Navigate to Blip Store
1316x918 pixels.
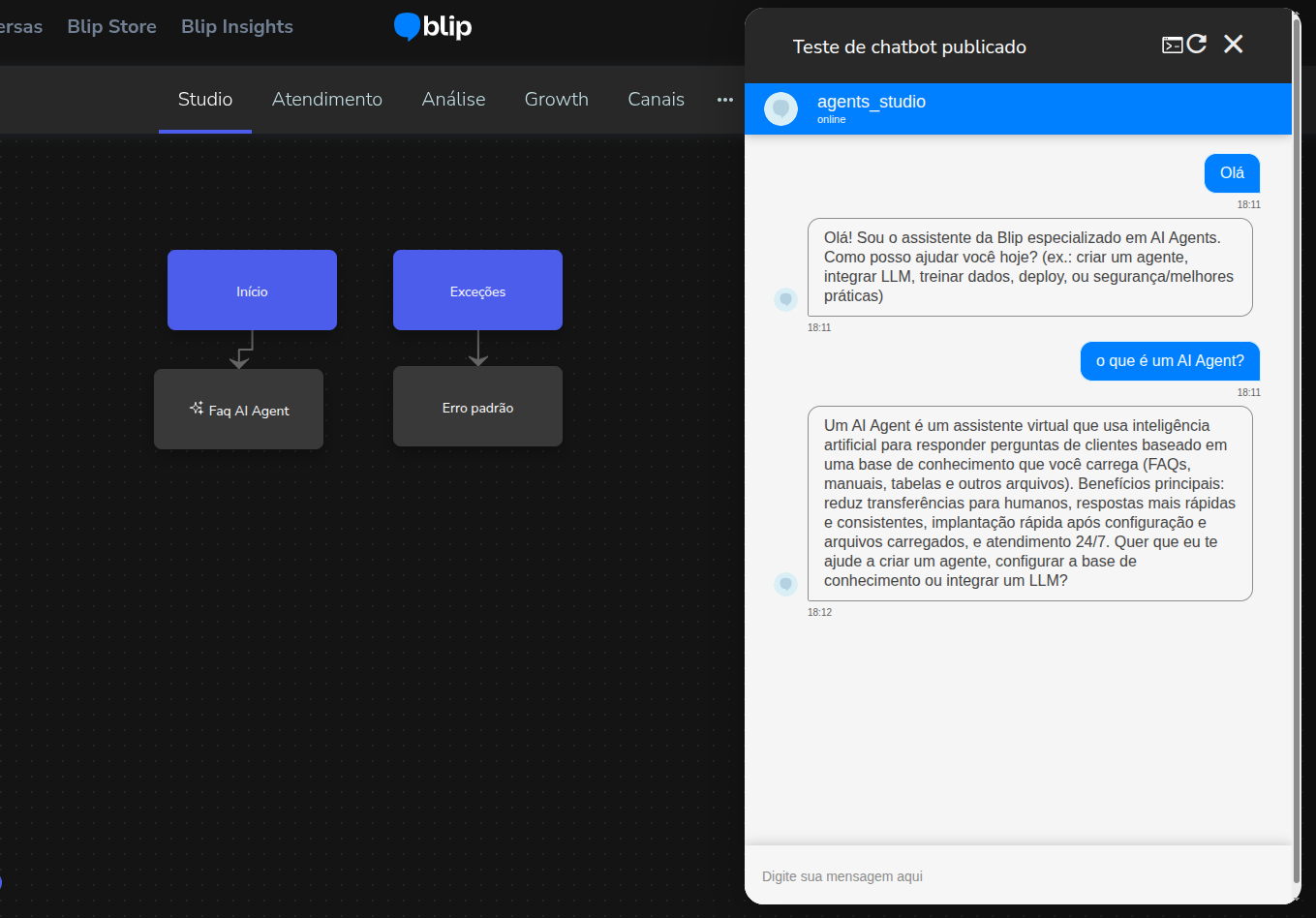[111, 26]
